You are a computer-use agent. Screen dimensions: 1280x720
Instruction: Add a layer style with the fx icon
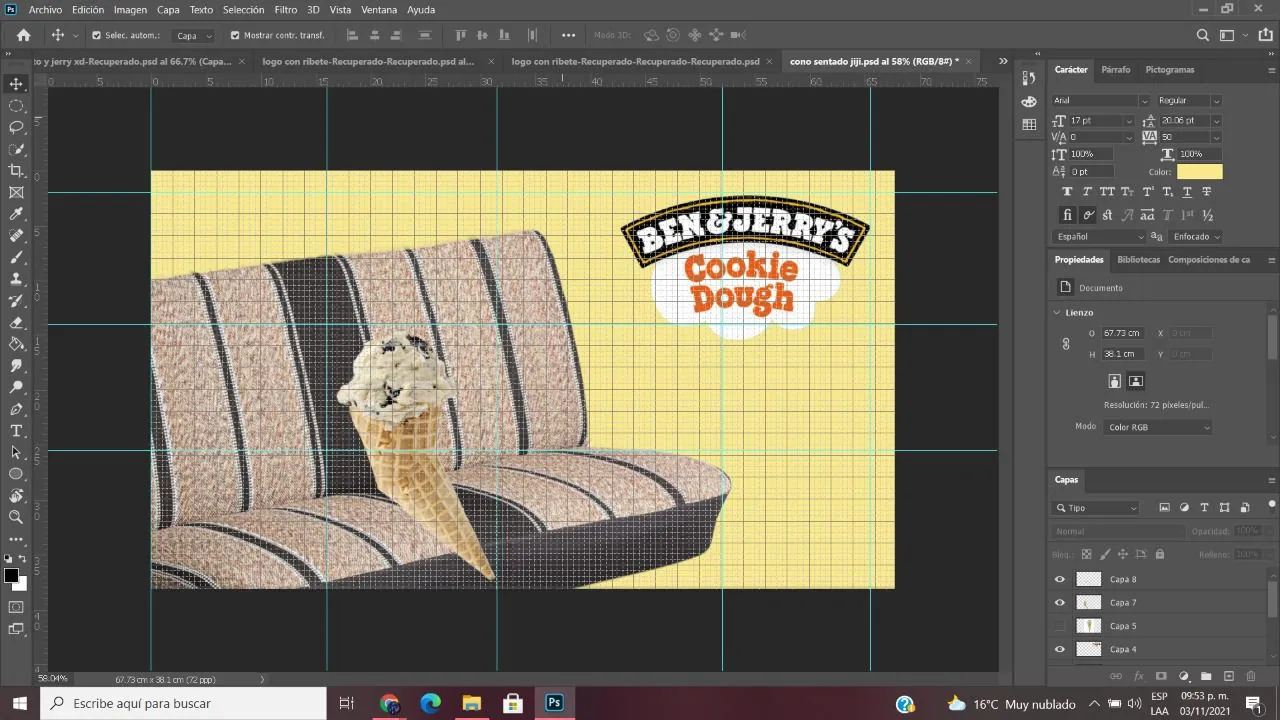1139,677
